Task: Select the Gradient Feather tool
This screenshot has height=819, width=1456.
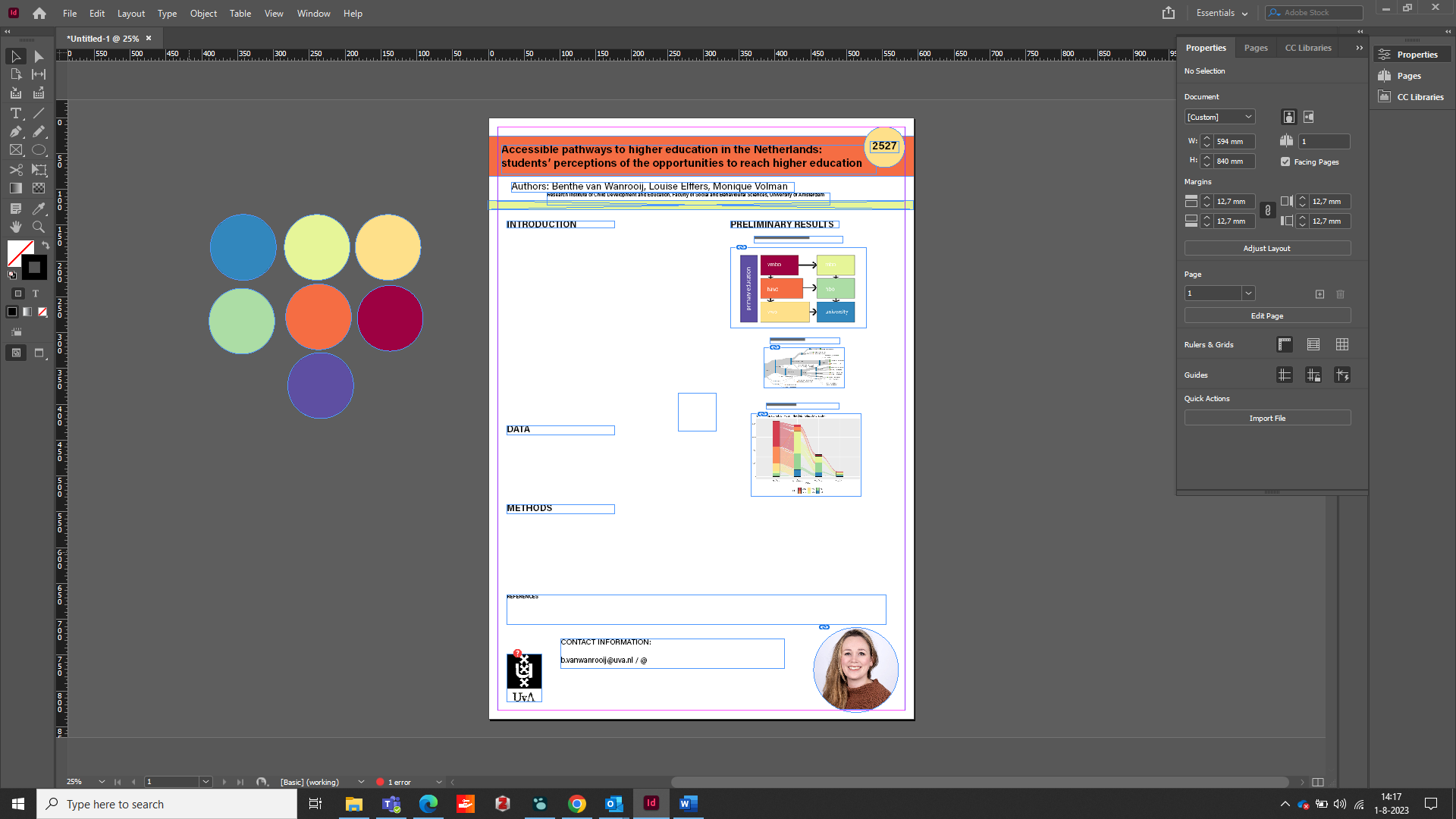Action: tap(39, 188)
